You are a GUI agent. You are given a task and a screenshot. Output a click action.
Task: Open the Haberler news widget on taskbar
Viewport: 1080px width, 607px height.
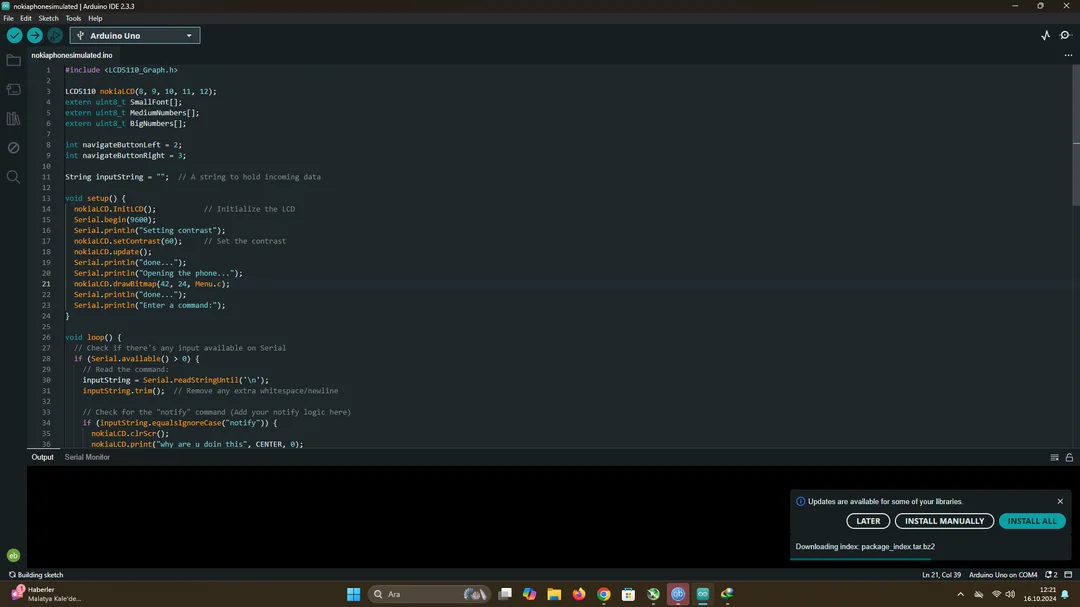coord(45,594)
